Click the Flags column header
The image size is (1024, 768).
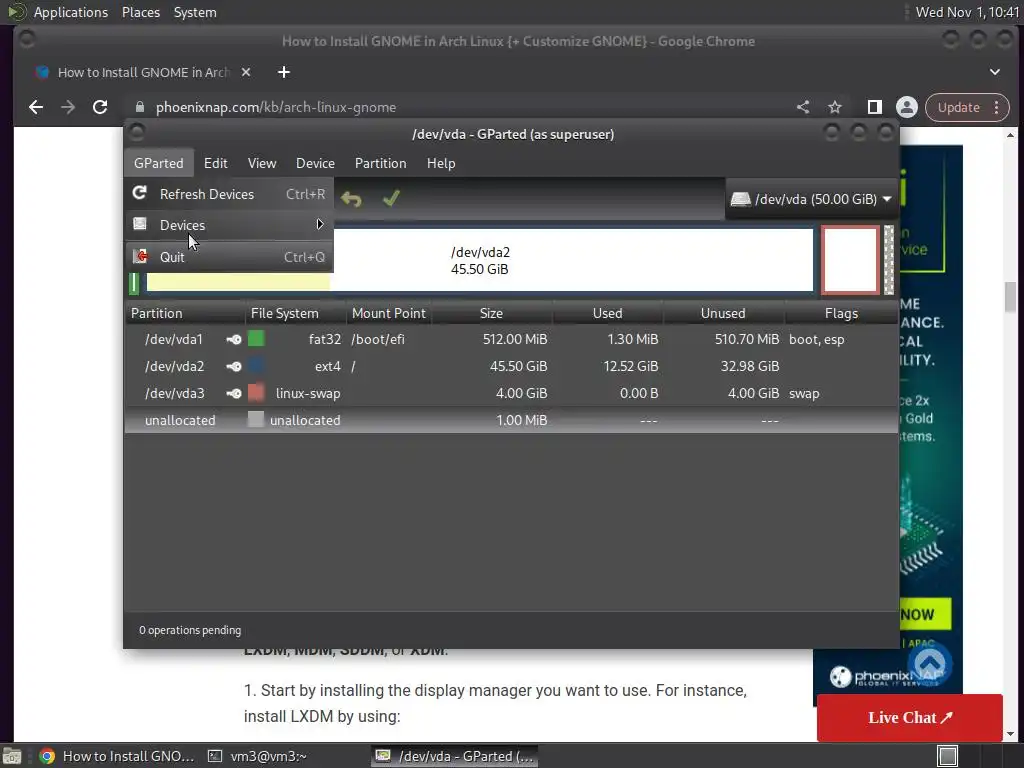click(x=841, y=313)
